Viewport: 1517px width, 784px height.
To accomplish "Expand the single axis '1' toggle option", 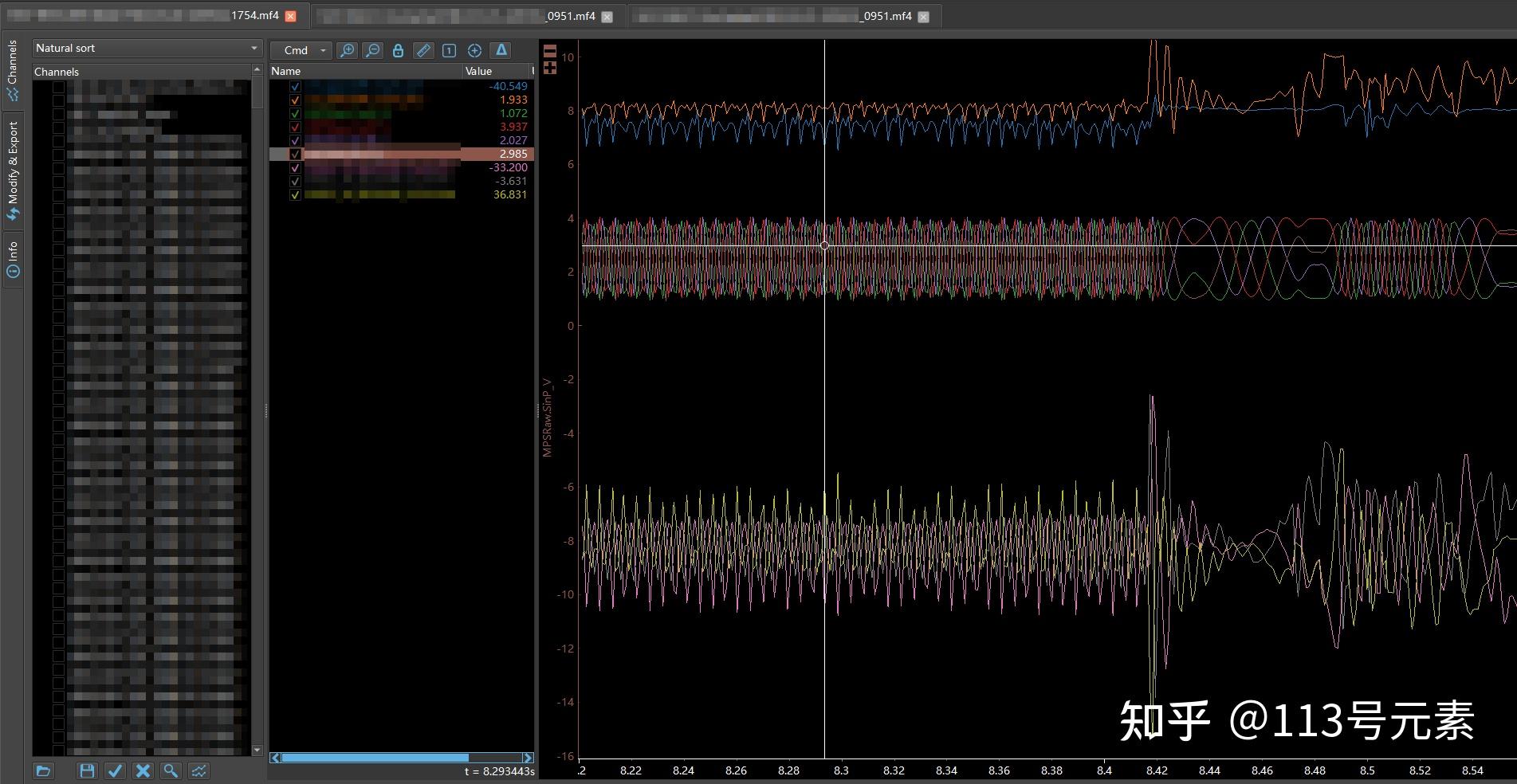I will 448,50.
